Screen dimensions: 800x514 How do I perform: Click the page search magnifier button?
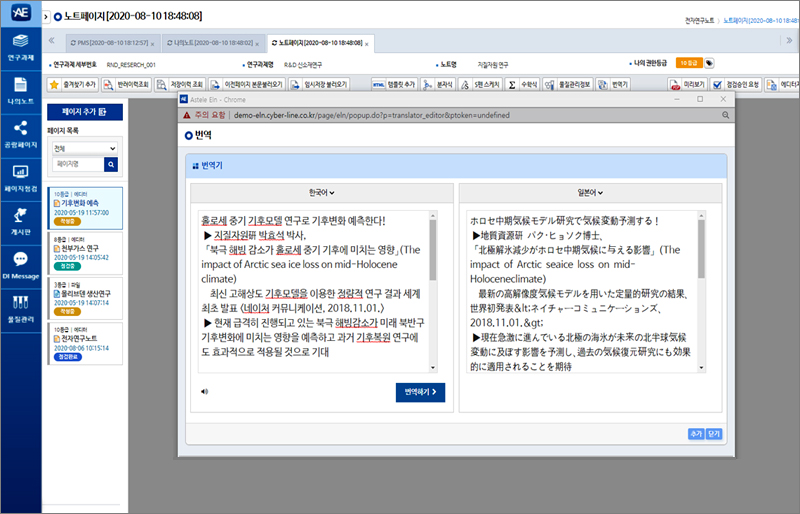click(111, 163)
